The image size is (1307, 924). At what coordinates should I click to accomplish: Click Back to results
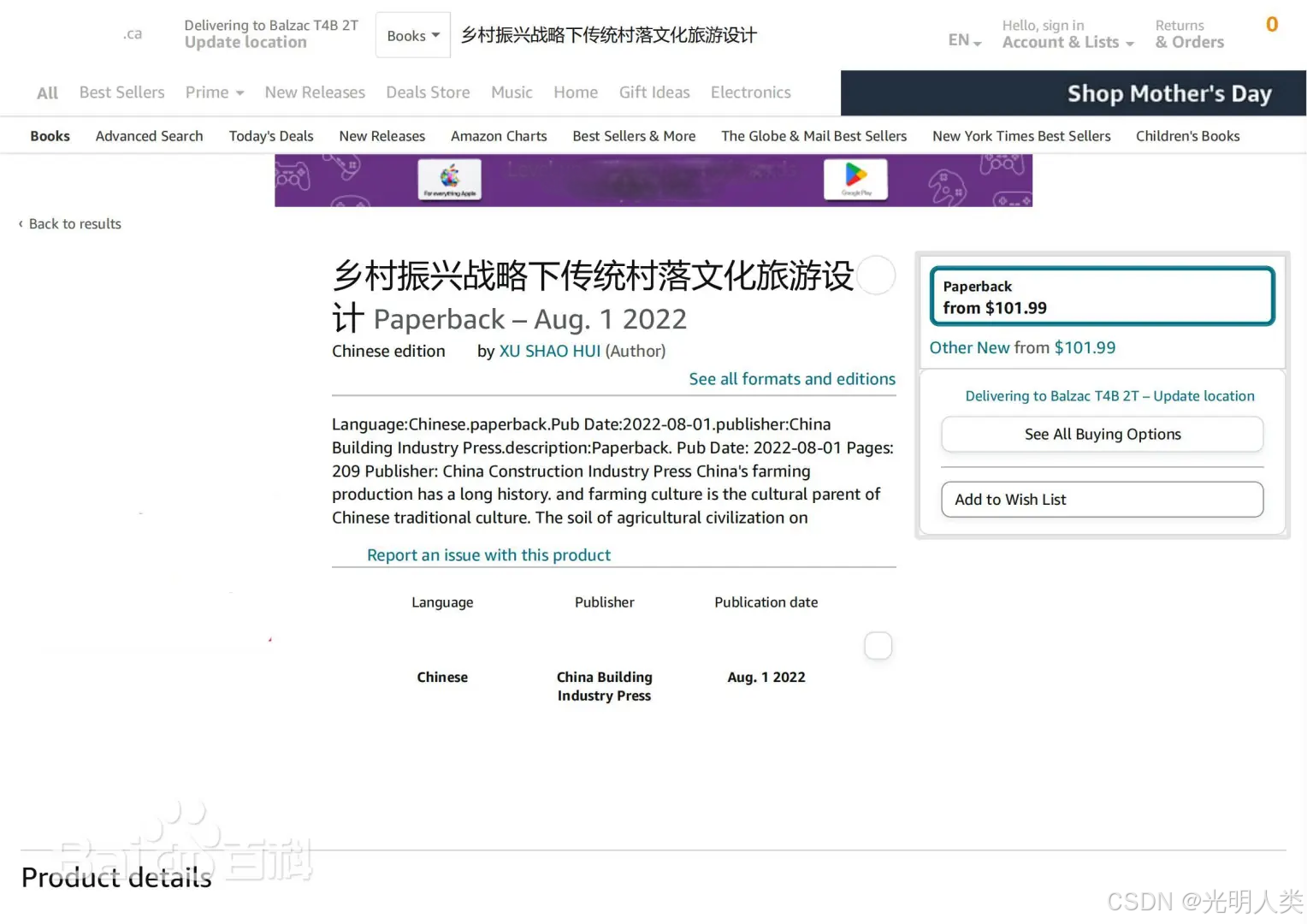(70, 224)
